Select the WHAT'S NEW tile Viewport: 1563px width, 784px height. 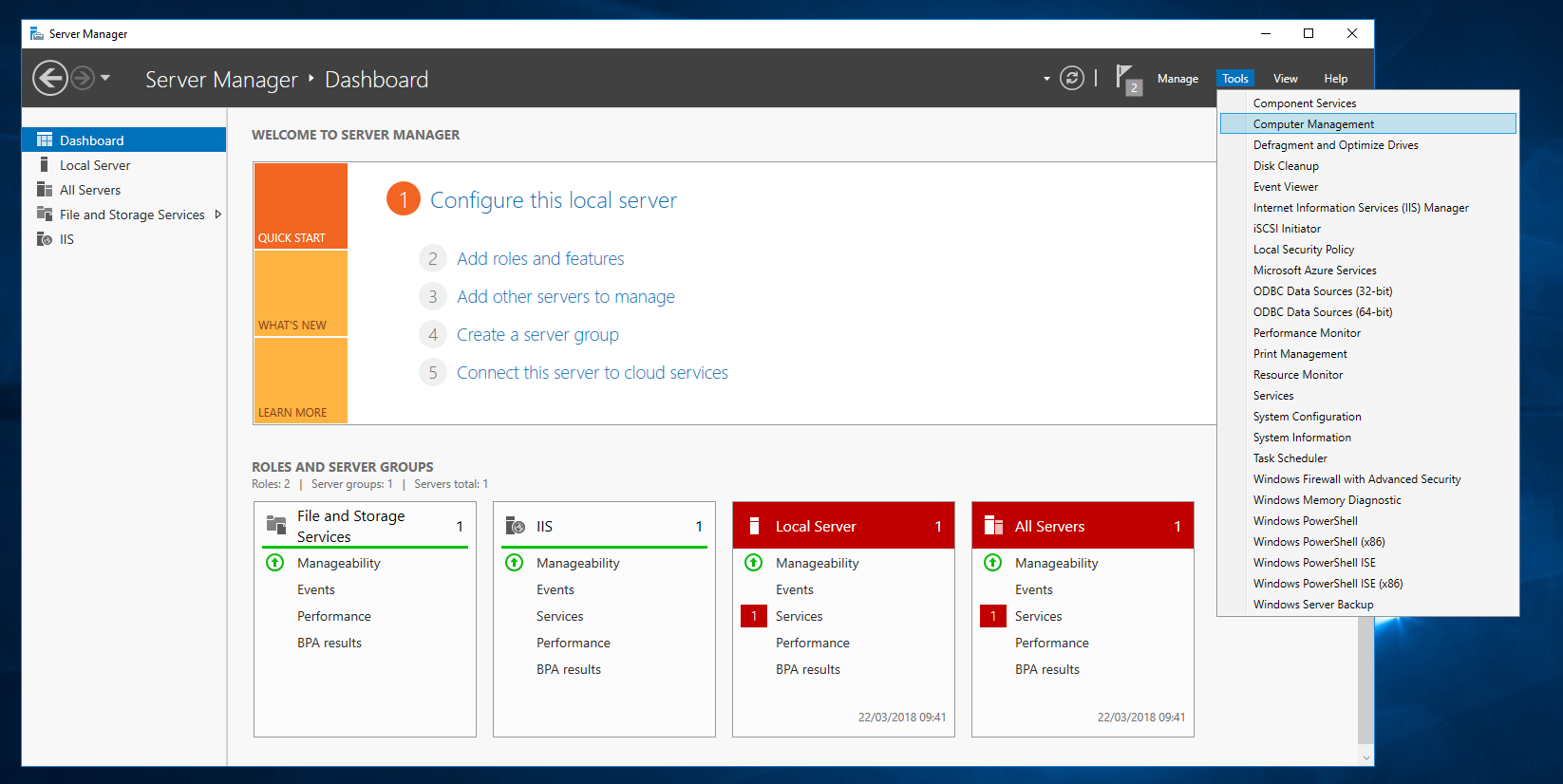(x=300, y=293)
